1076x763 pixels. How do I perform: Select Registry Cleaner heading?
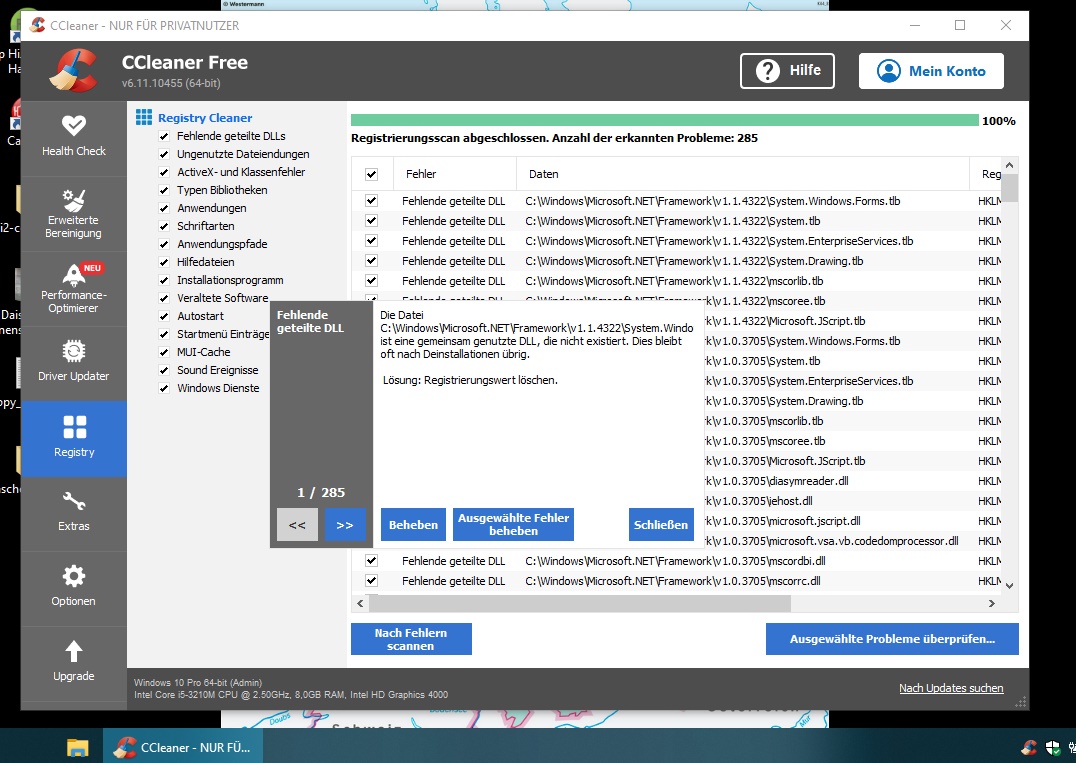tap(205, 118)
